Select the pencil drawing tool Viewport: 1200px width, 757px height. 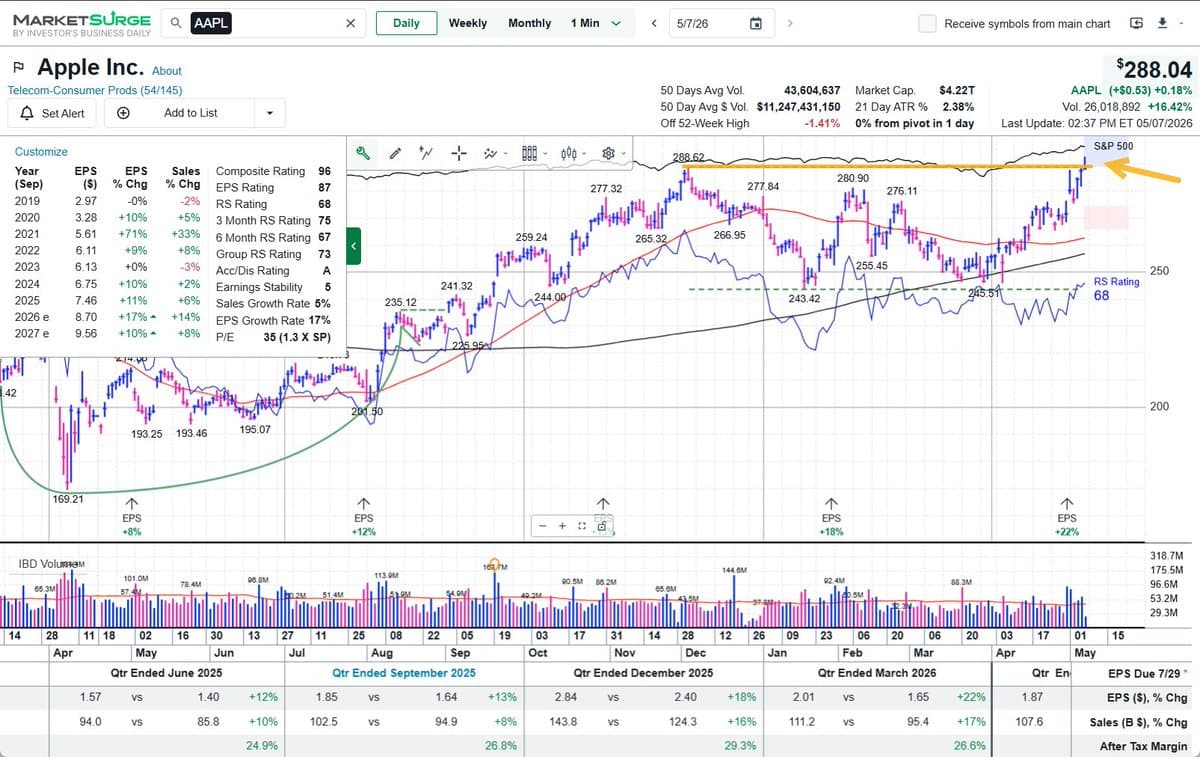coord(395,153)
